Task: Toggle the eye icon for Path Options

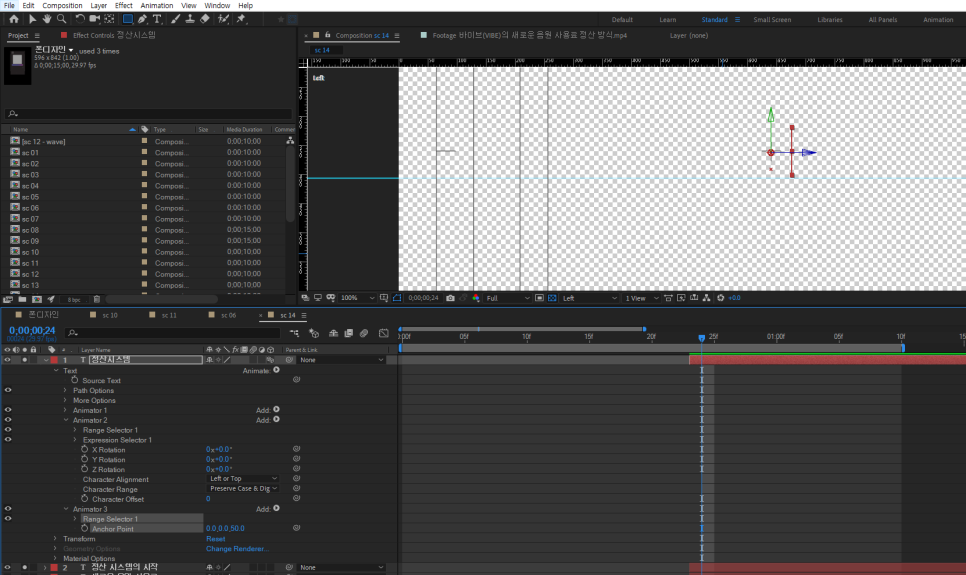Action: tap(8, 390)
